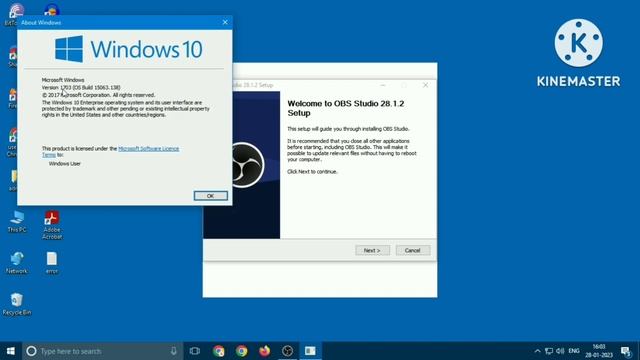The image size is (640, 360).
Task: Click 'Windows User' licensee text
Action: 64,164
